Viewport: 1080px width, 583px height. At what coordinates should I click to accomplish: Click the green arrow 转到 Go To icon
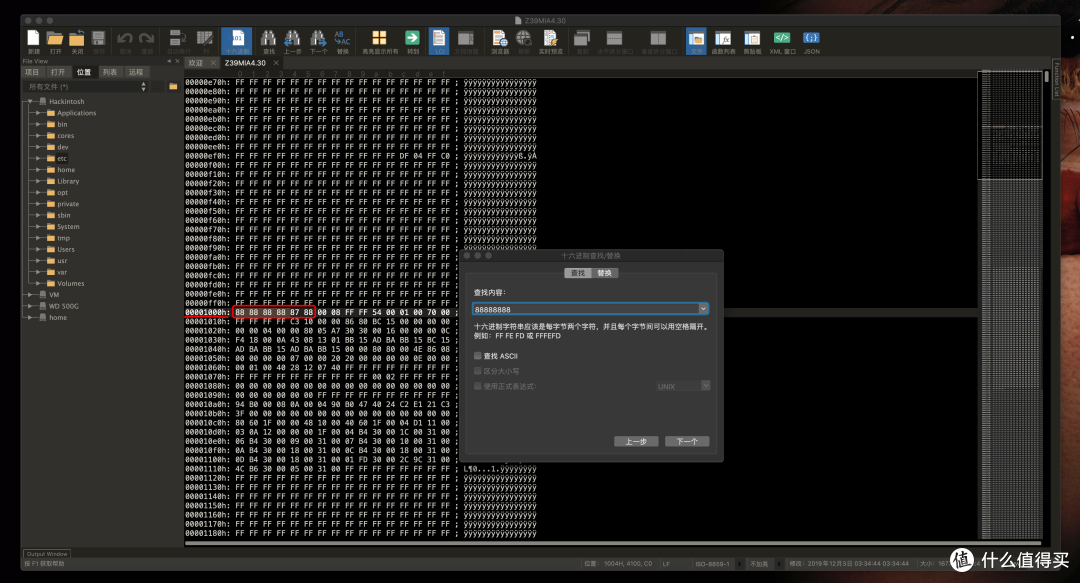[x=413, y=40]
